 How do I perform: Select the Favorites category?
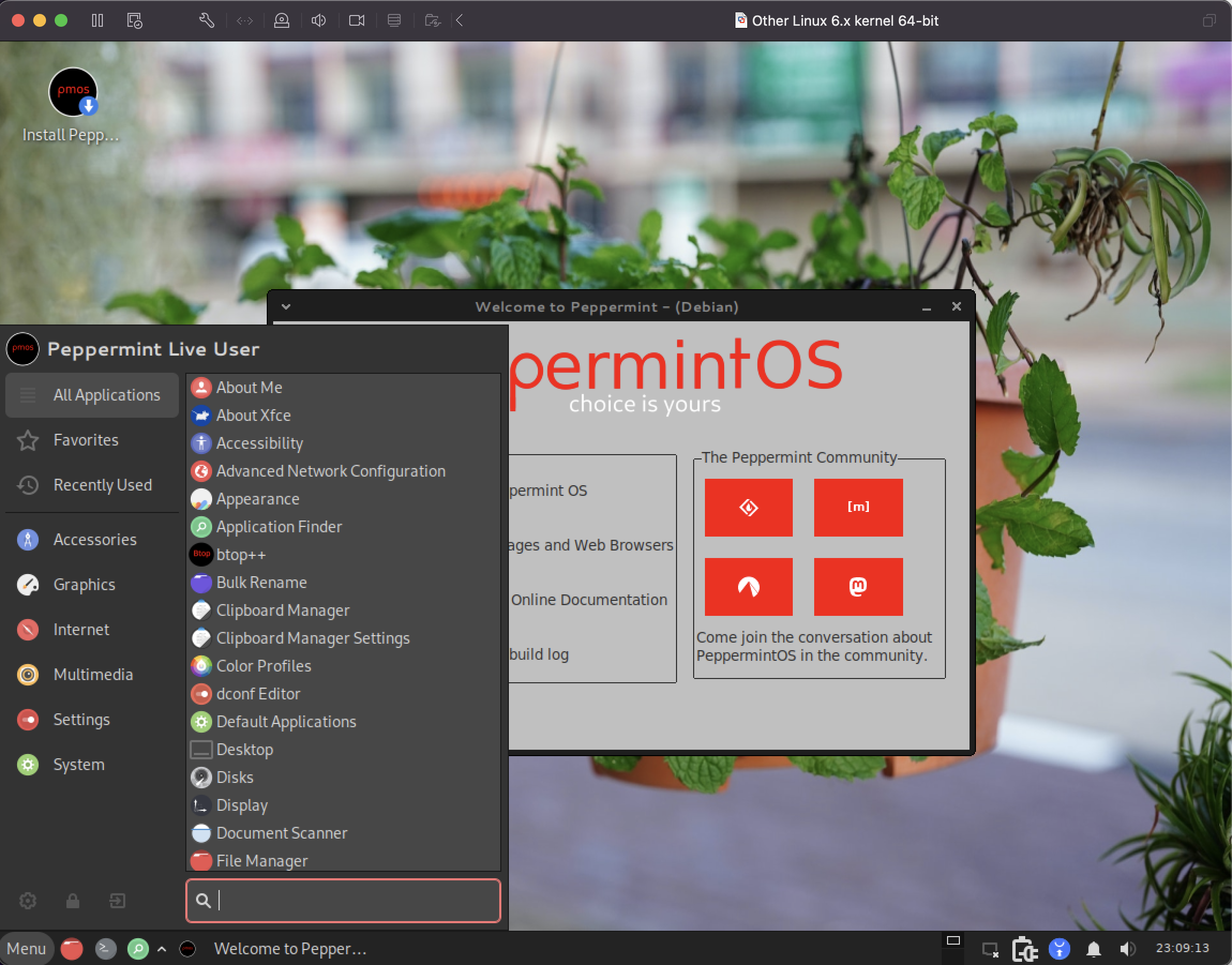pyautogui.click(x=86, y=440)
